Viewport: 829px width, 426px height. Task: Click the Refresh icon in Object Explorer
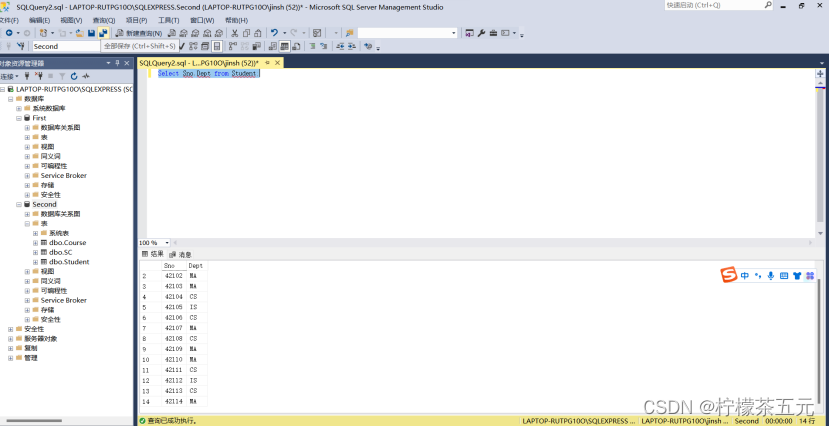coord(74,76)
